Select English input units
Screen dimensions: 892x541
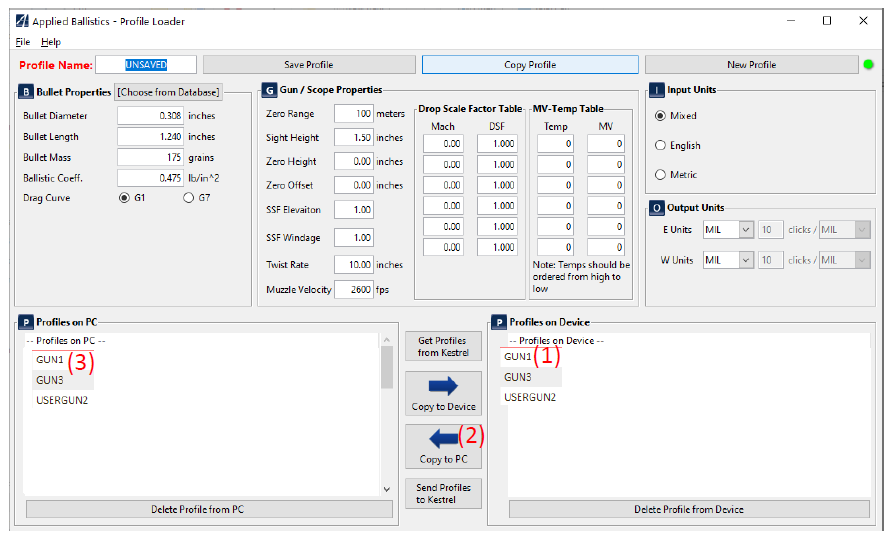(660, 145)
